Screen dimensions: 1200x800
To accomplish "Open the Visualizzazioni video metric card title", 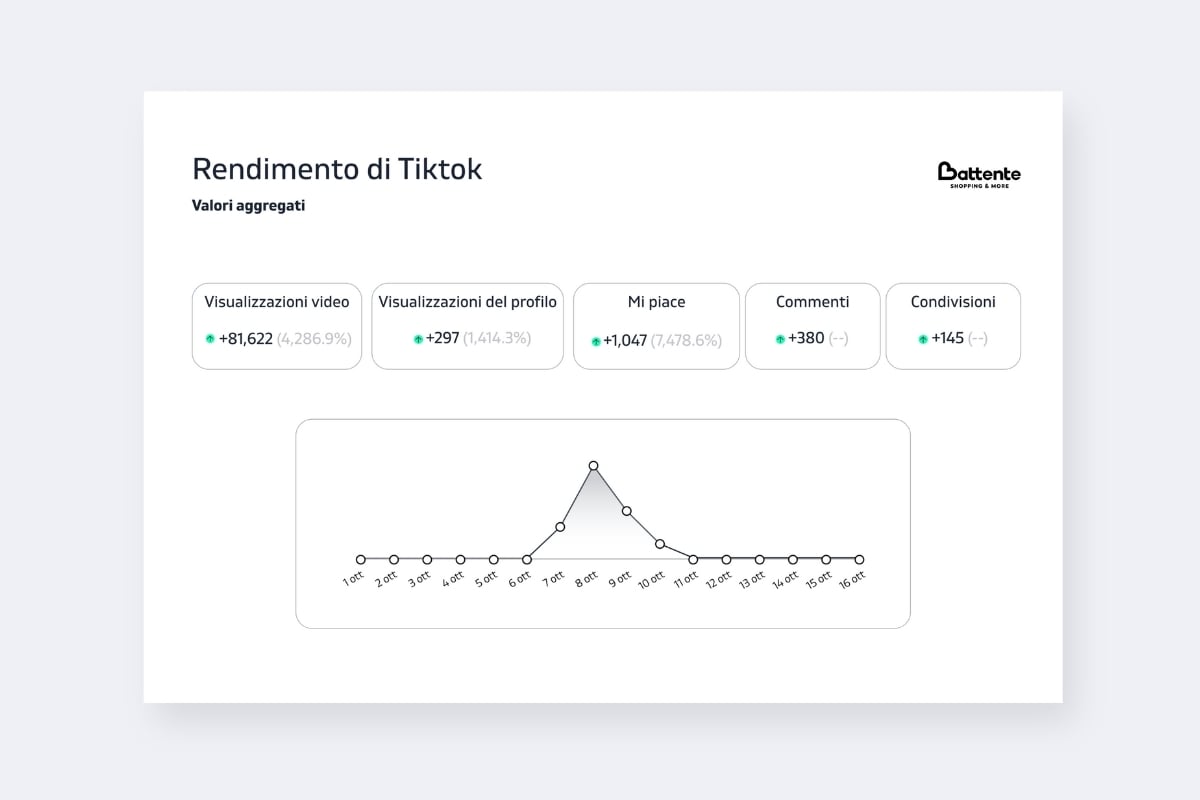I will 277,302.
